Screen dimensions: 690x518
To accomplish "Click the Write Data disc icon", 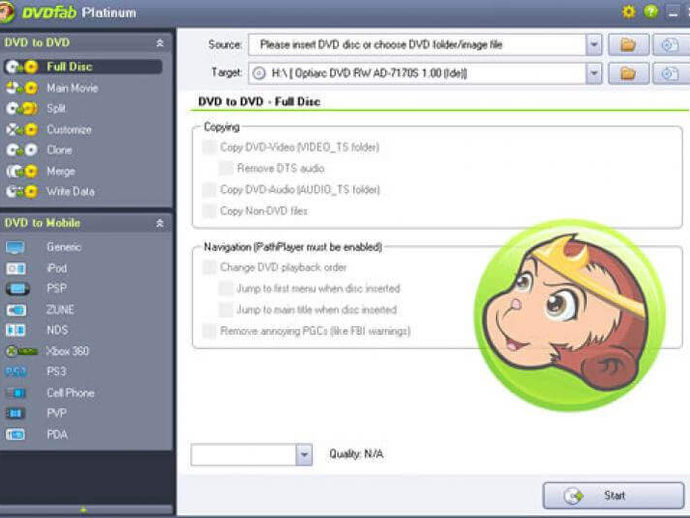I will pyautogui.click(x=22, y=191).
